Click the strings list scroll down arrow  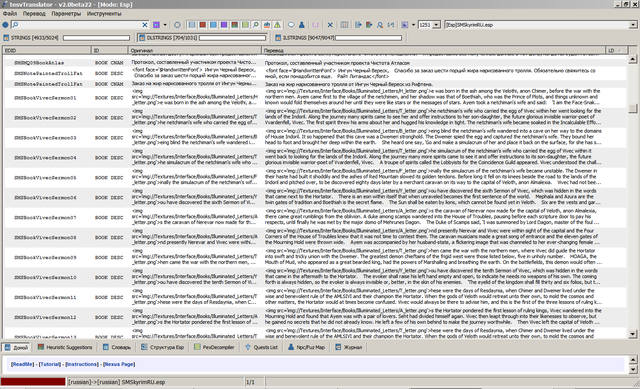(x=633, y=334)
